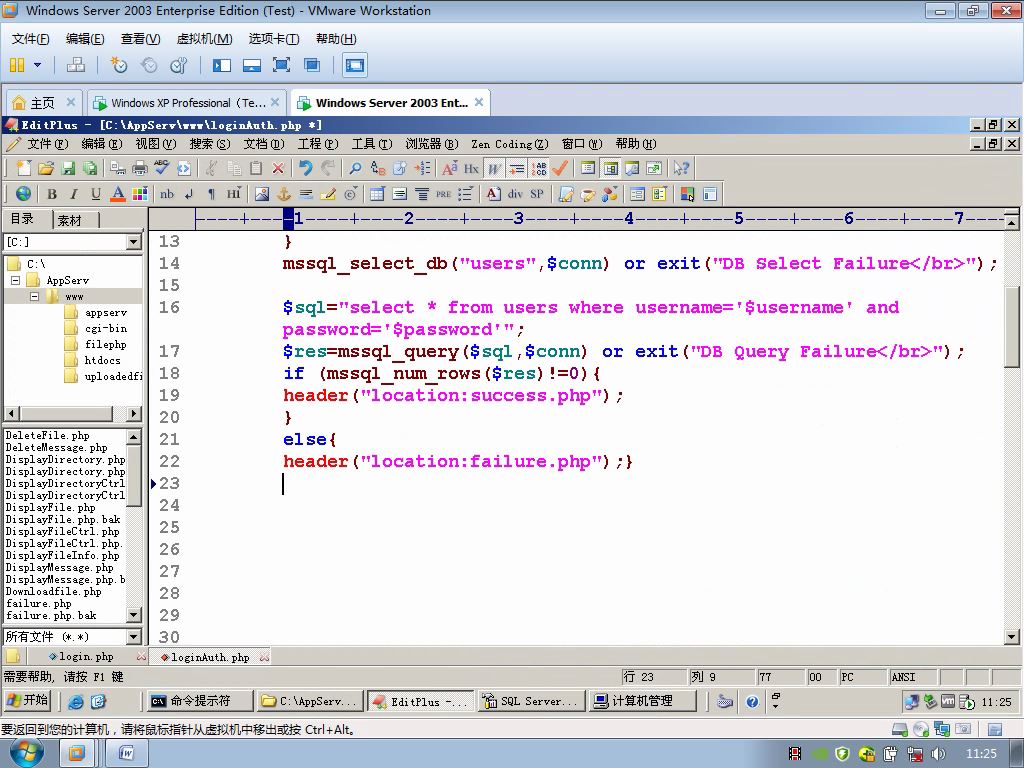Open the font color A dropdown

[118, 194]
